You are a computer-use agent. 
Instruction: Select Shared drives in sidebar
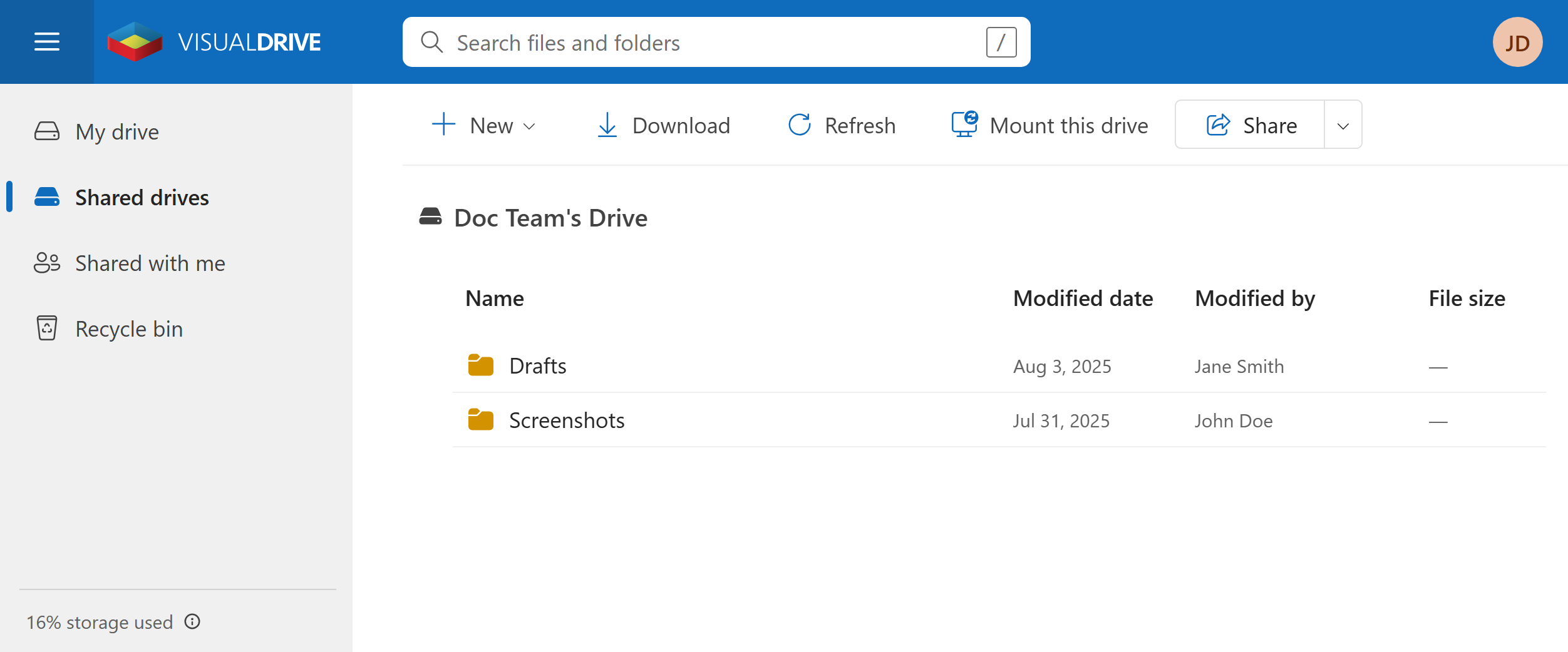pyautogui.click(x=142, y=197)
